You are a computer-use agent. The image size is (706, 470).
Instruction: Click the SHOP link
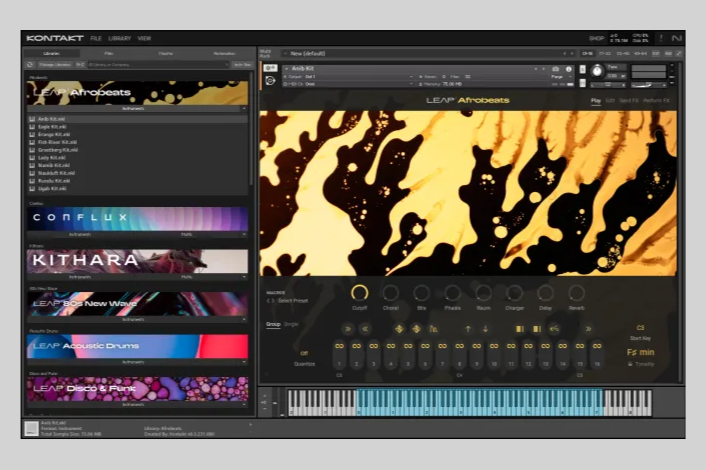596,38
